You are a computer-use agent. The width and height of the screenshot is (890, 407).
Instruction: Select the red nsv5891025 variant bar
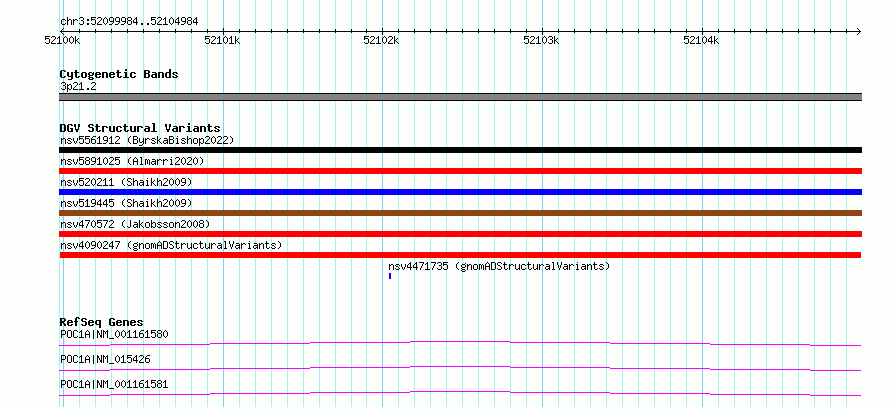click(460, 171)
